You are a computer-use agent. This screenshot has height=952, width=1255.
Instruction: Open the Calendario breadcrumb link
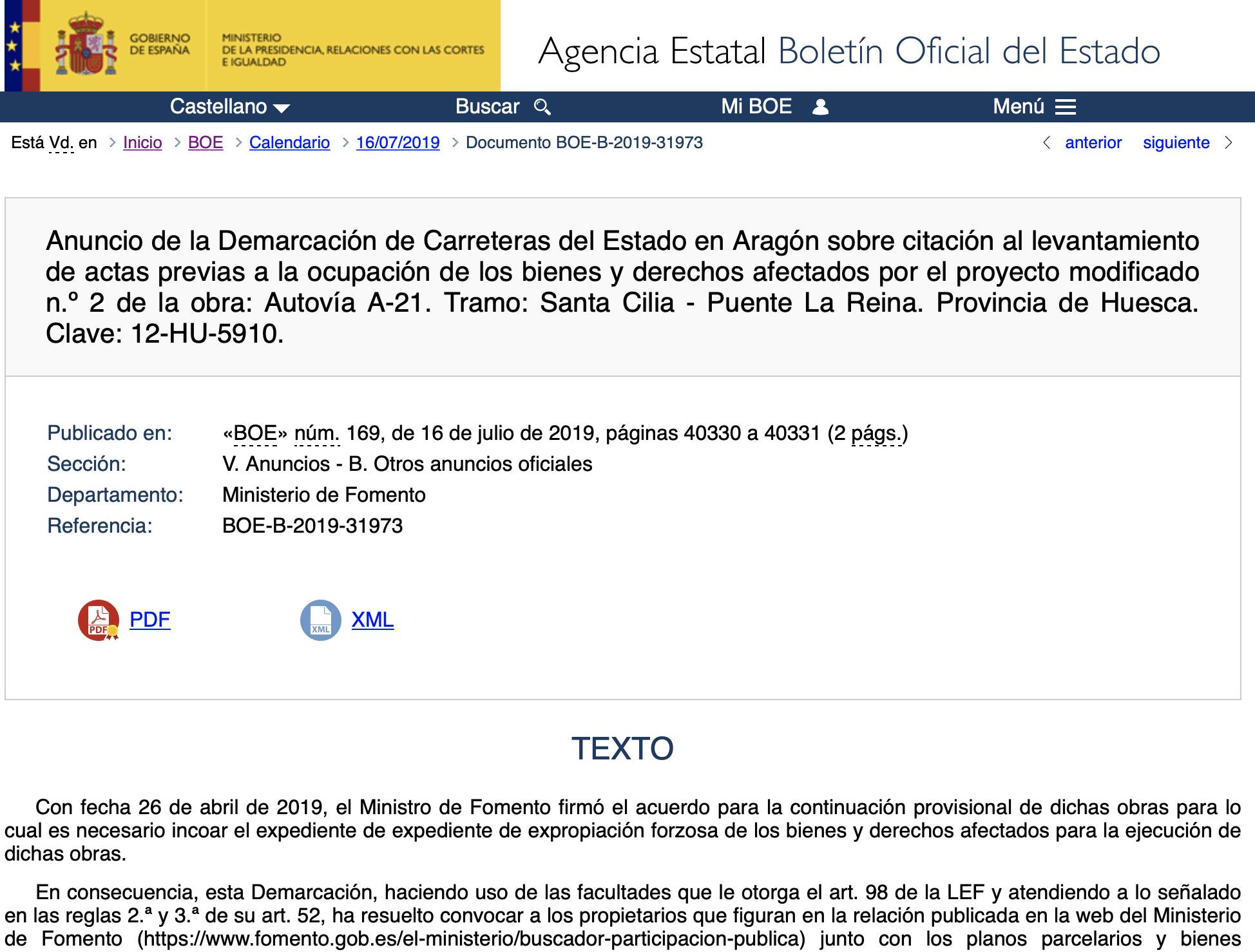[289, 142]
